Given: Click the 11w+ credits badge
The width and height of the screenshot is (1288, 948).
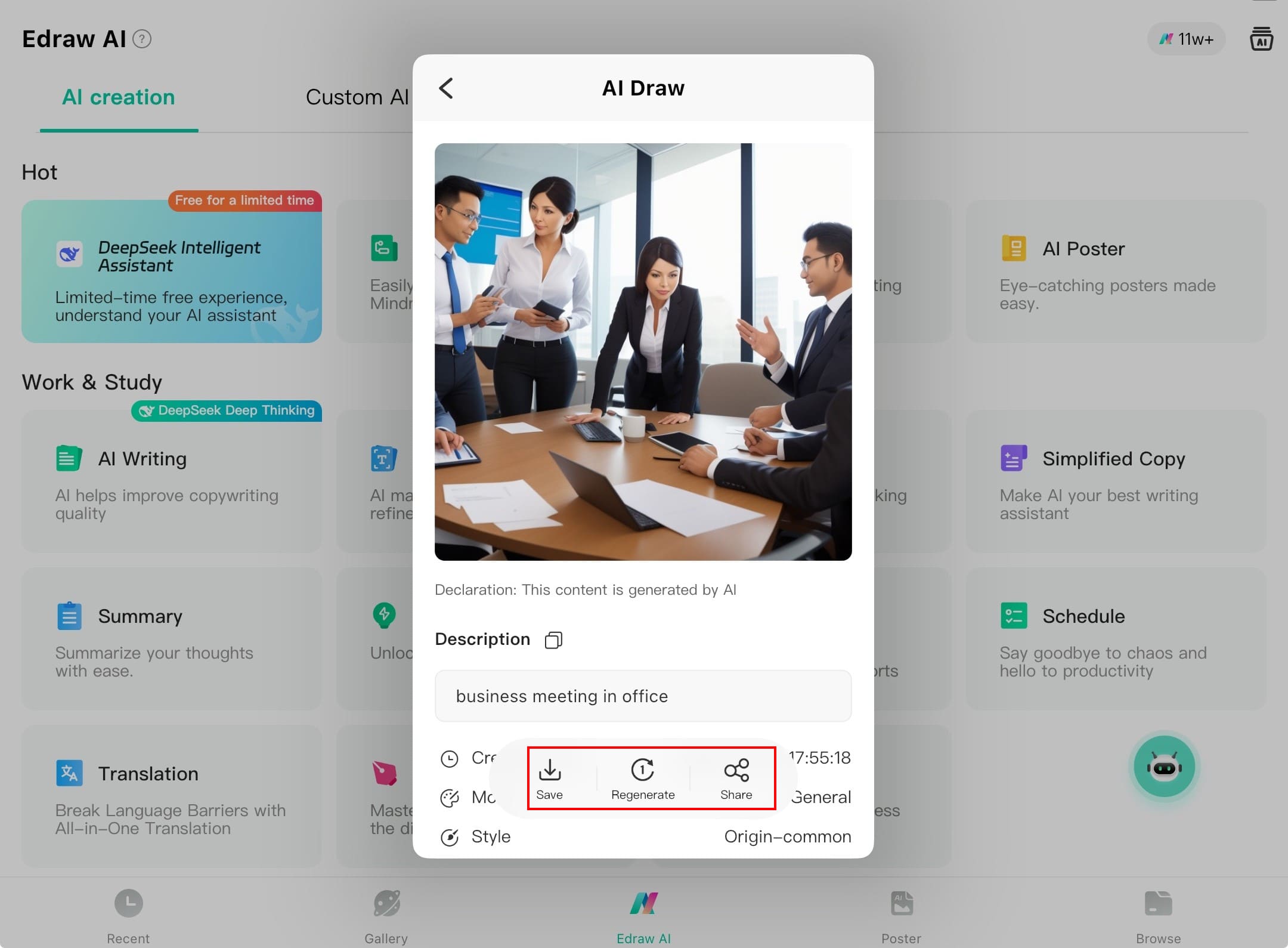Looking at the screenshot, I should coord(1186,39).
